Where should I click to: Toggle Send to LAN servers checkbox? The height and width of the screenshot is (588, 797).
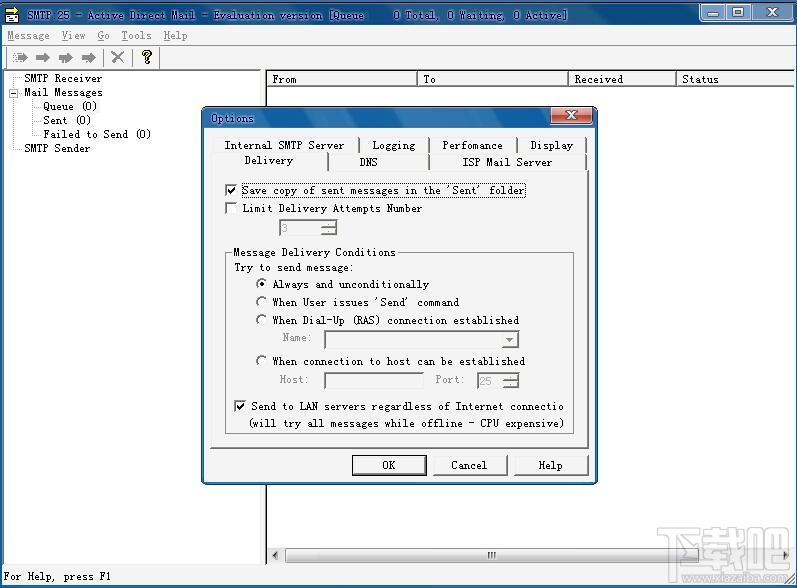pyautogui.click(x=240, y=406)
